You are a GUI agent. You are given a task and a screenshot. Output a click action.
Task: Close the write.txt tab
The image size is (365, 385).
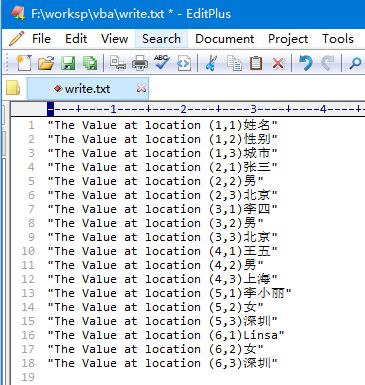(141, 88)
